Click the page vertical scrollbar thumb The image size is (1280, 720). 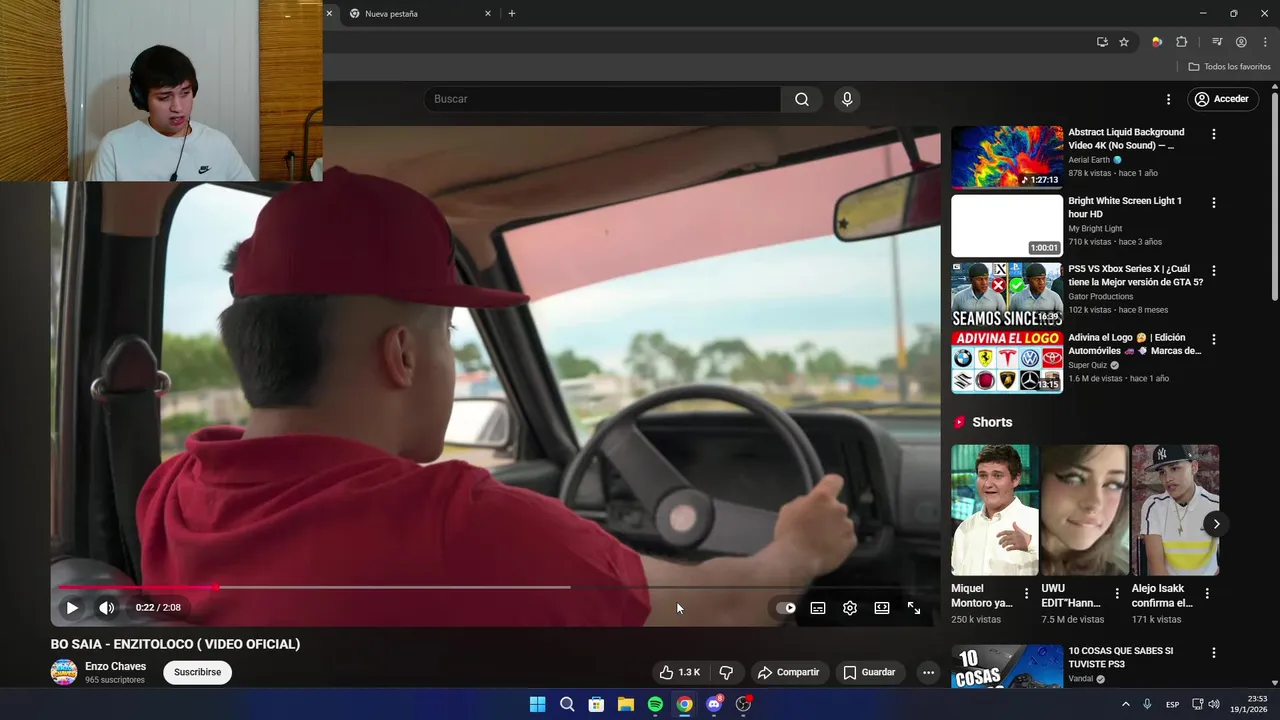click(1275, 196)
